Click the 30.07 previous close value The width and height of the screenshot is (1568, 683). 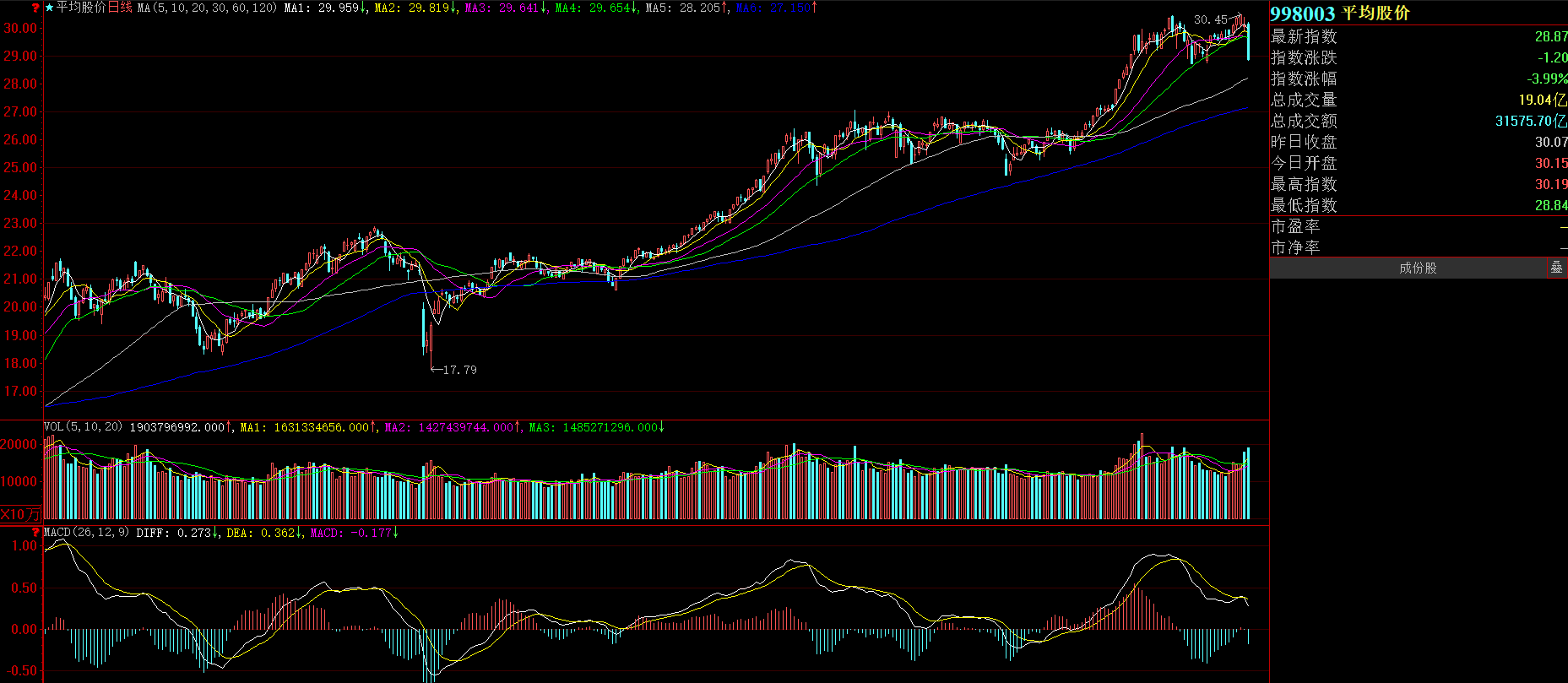(x=1551, y=142)
